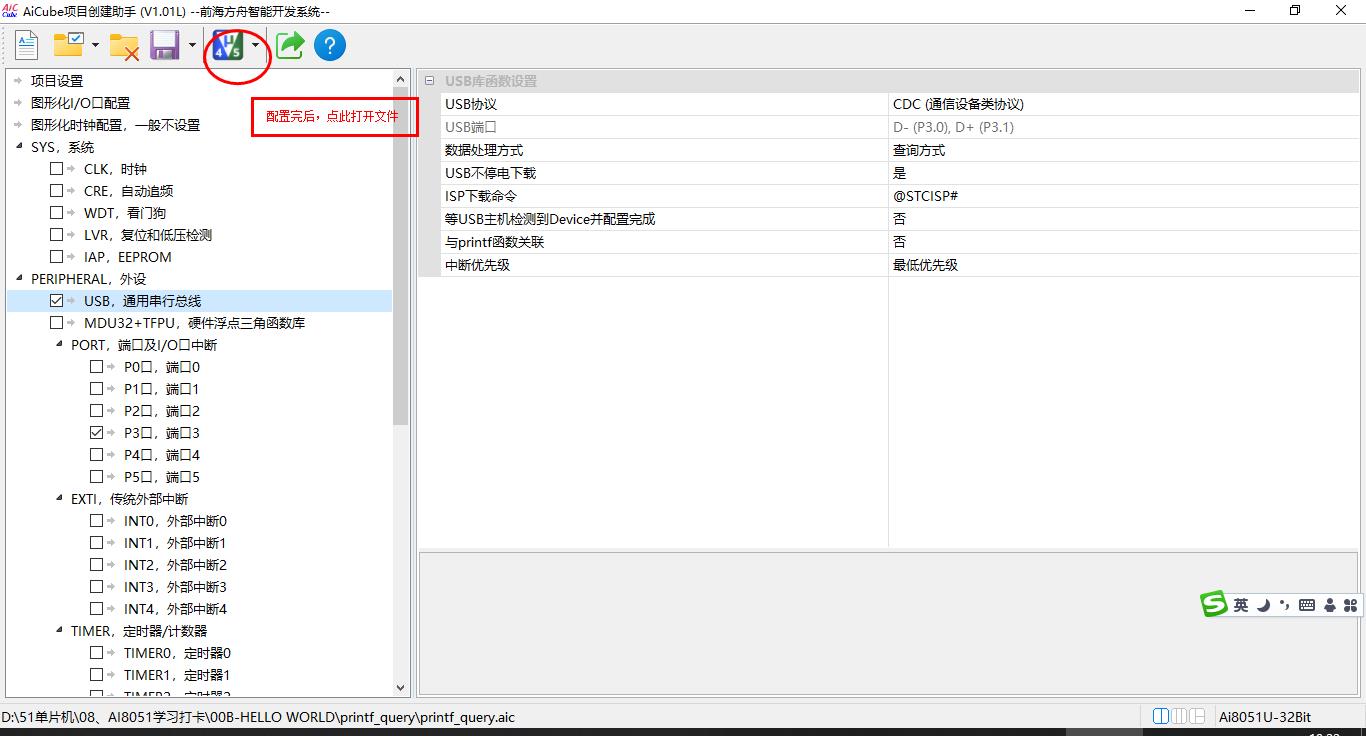Click the Ai8051U-32Bit chip label

coord(1263,716)
